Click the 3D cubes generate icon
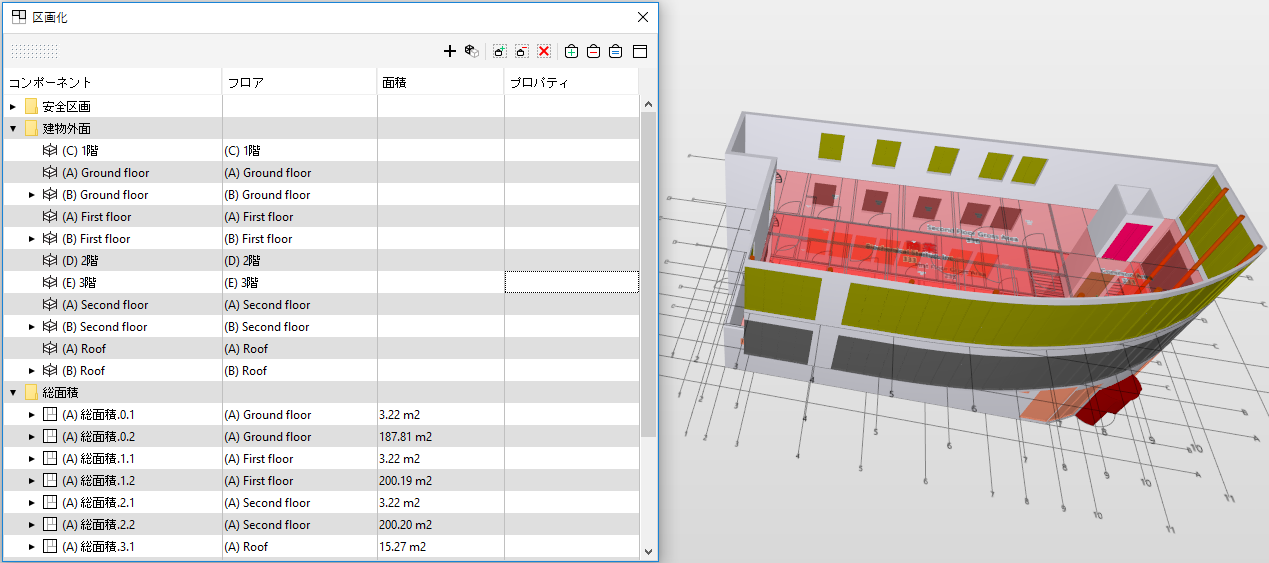The height and width of the screenshot is (563, 1269). coord(472,51)
